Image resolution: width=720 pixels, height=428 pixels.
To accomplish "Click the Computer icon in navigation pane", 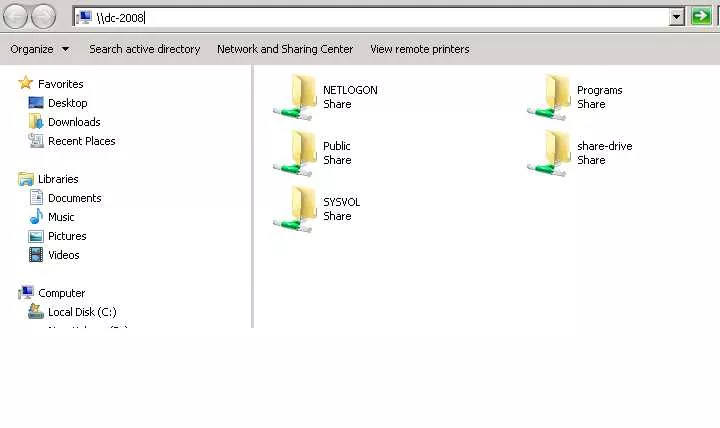I will tap(26, 292).
